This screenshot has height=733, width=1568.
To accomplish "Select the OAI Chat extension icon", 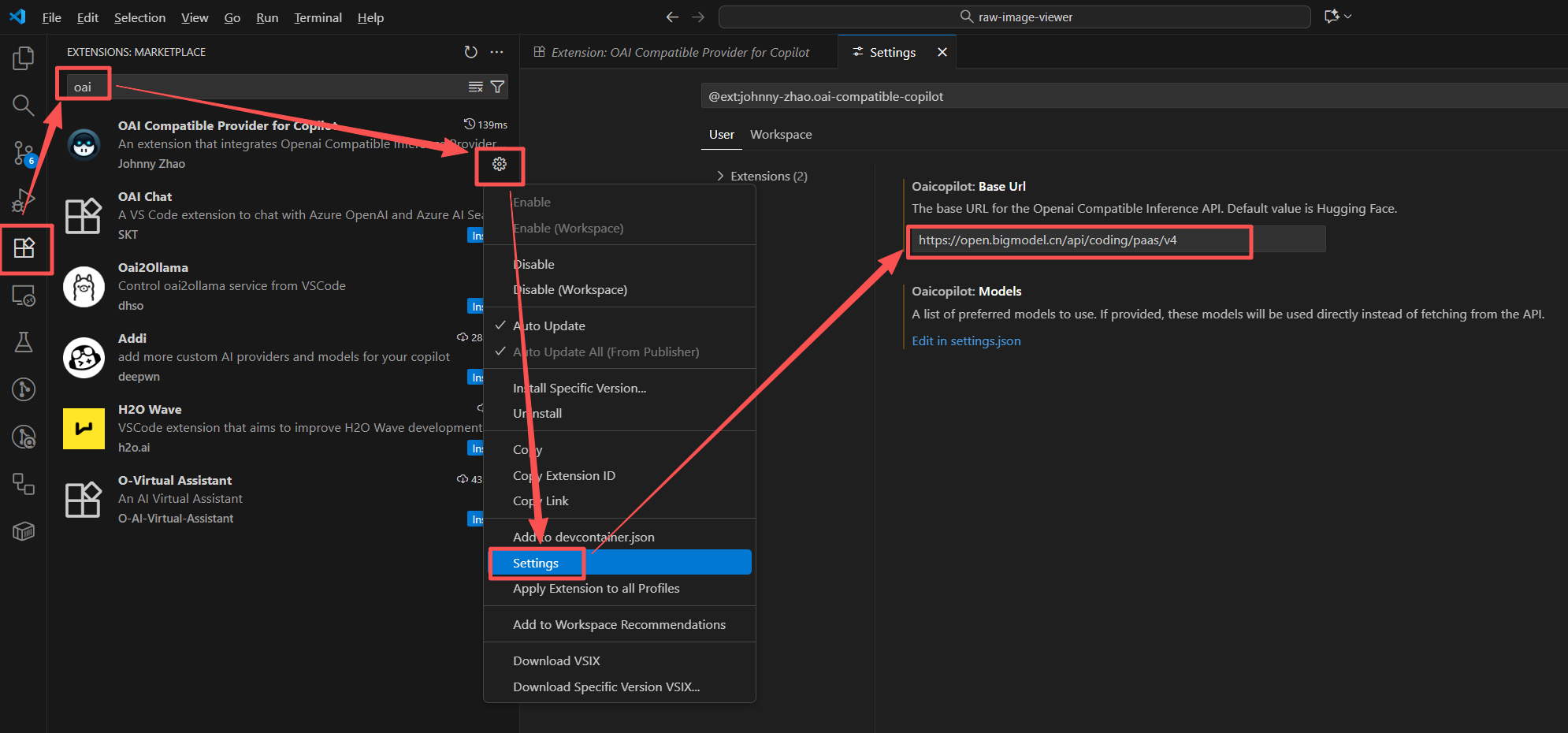I will point(84,216).
